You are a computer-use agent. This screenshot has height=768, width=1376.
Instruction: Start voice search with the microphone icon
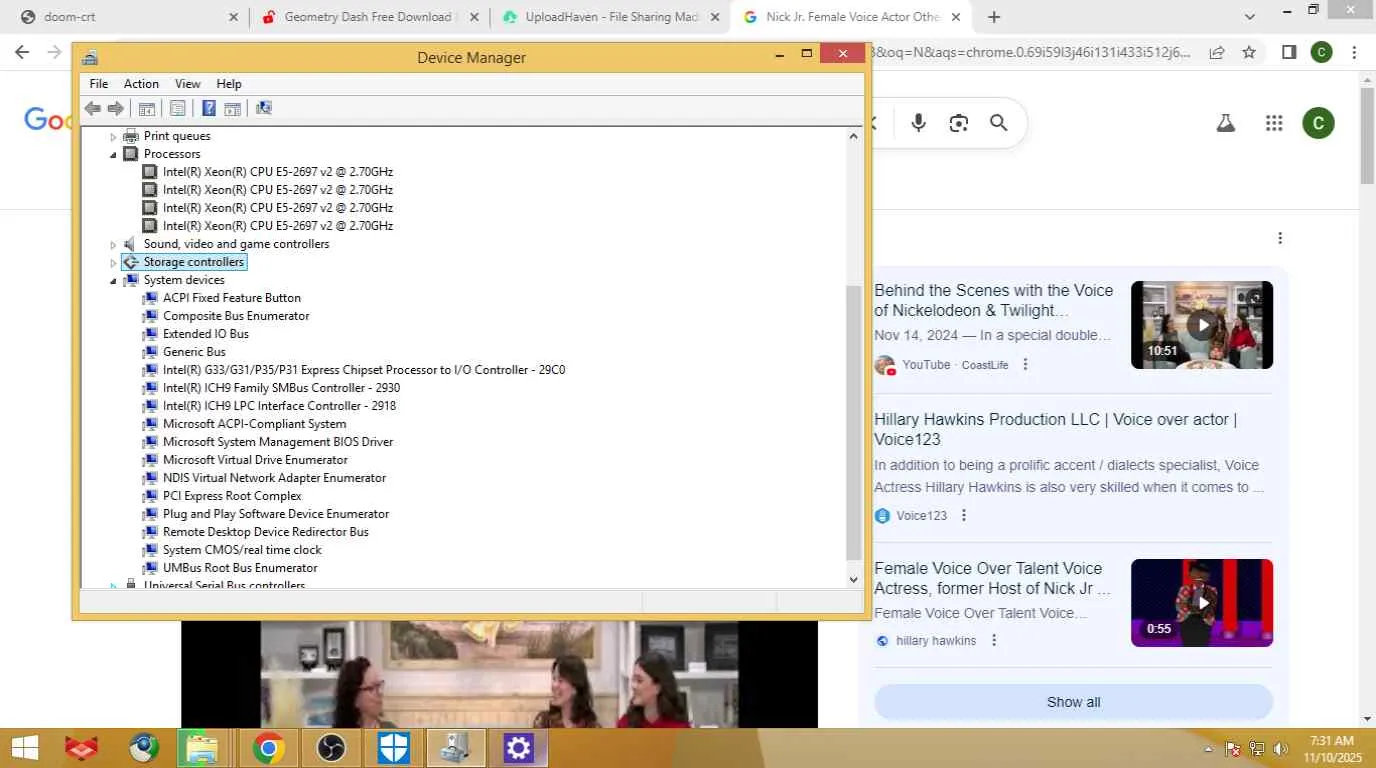(x=919, y=123)
